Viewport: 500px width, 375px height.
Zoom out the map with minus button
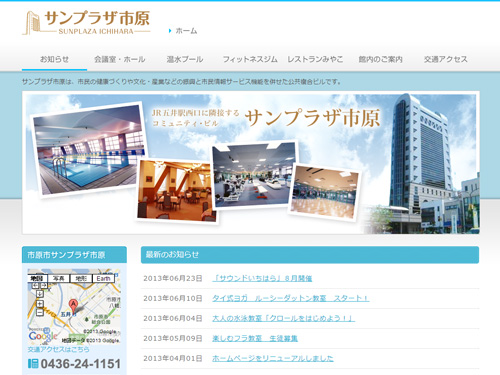pyautogui.click(x=40, y=312)
